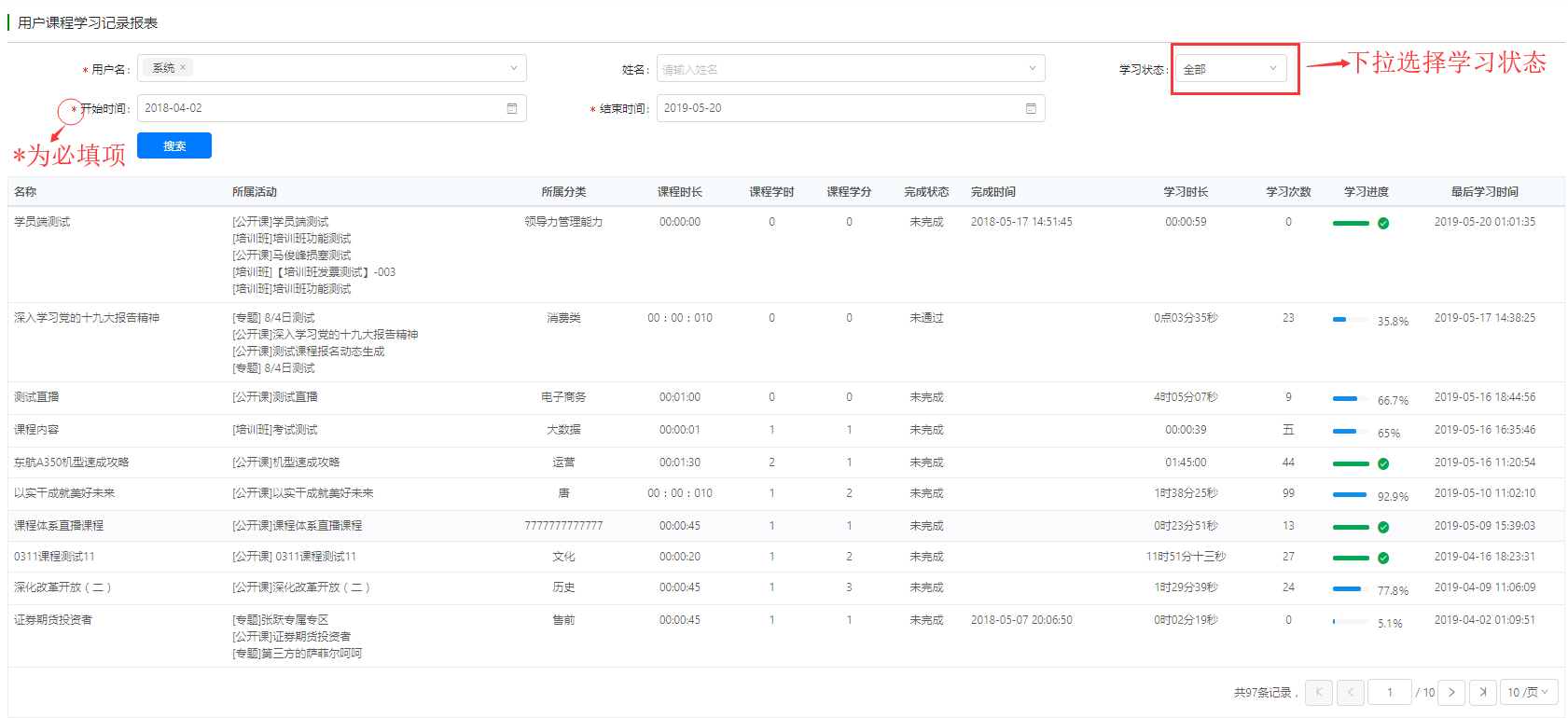Click the 35.8% progress bar
This screenshot has width=1568, height=718.
[x=1351, y=319]
